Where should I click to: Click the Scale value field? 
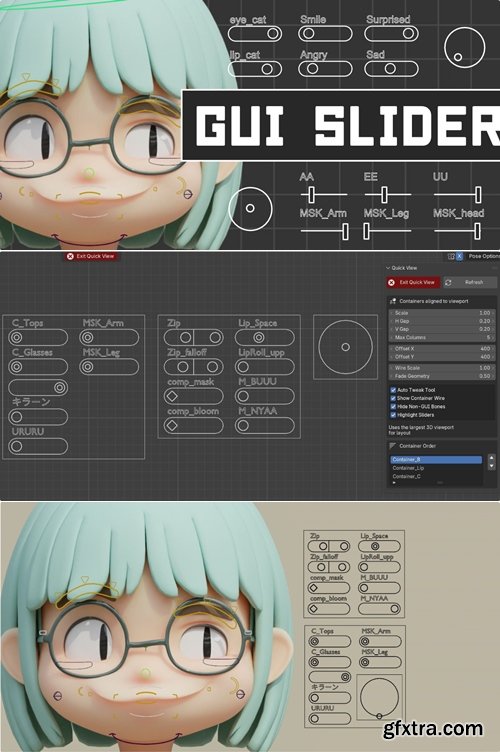(x=442, y=313)
